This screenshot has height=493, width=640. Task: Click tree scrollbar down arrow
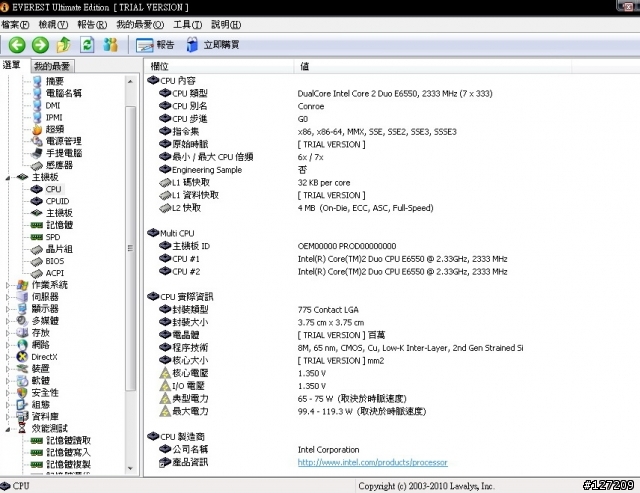click(130, 468)
